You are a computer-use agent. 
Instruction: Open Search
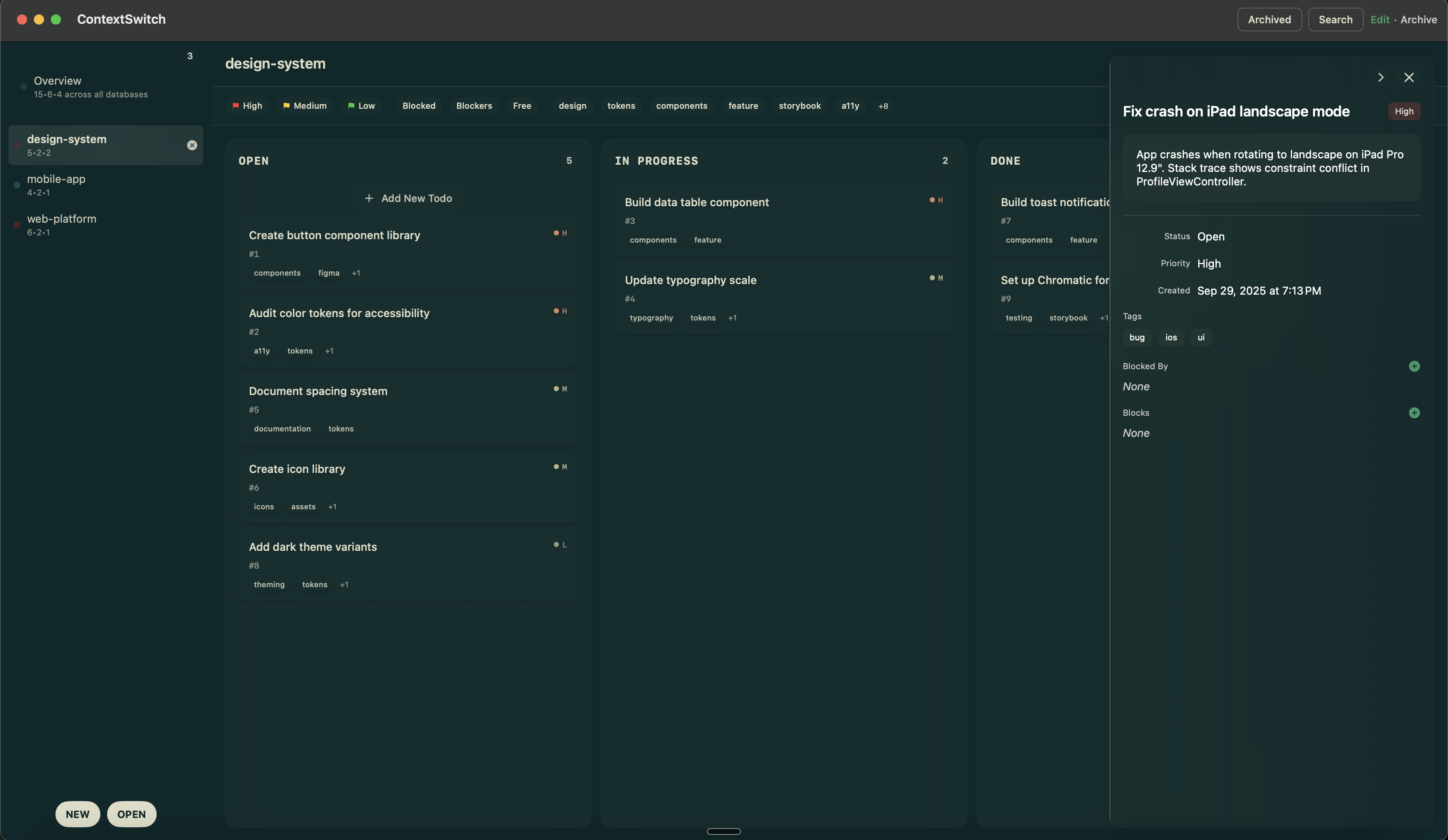click(x=1335, y=19)
